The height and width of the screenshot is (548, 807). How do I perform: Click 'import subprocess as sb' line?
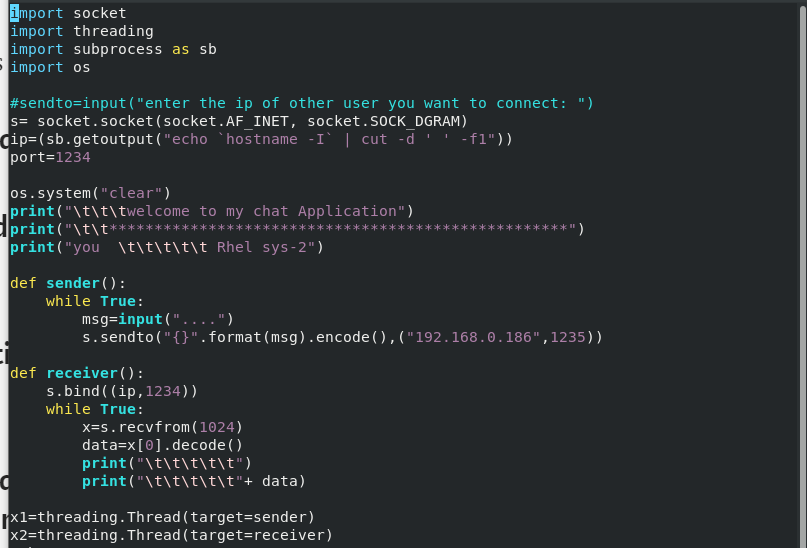pos(113,49)
